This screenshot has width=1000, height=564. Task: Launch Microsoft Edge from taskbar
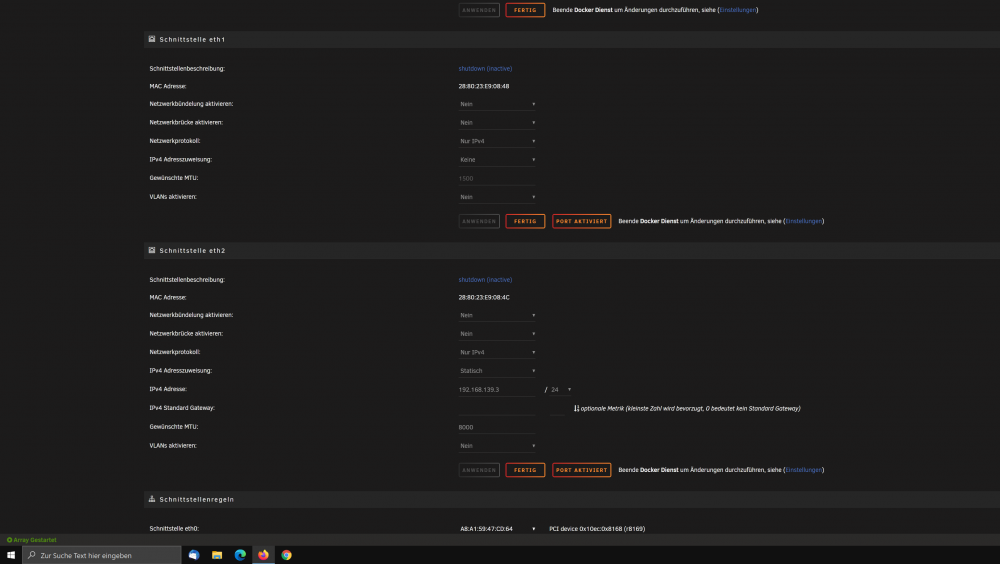click(x=240, y=555)
